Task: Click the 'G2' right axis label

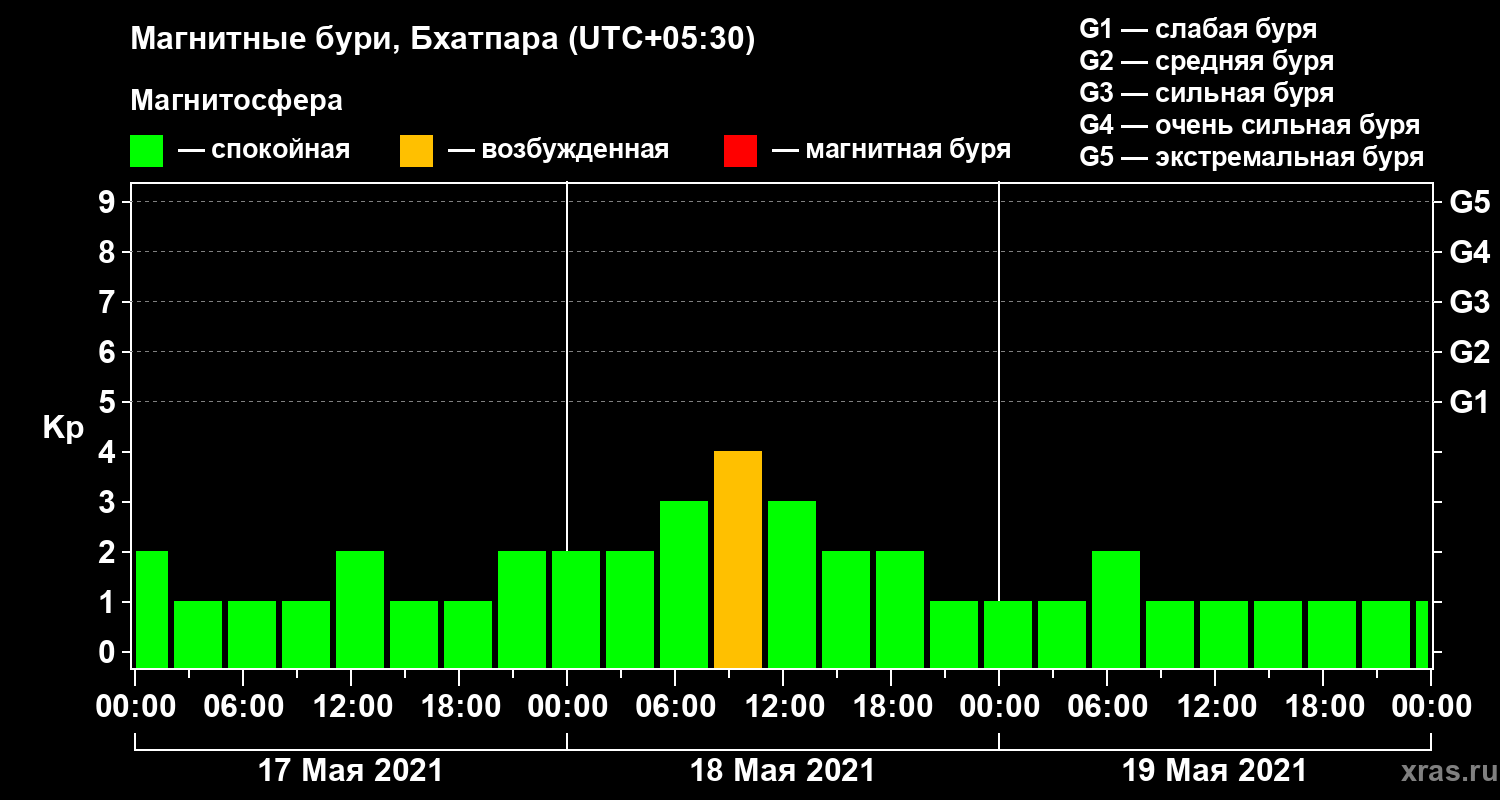Action: point(1470,353)
